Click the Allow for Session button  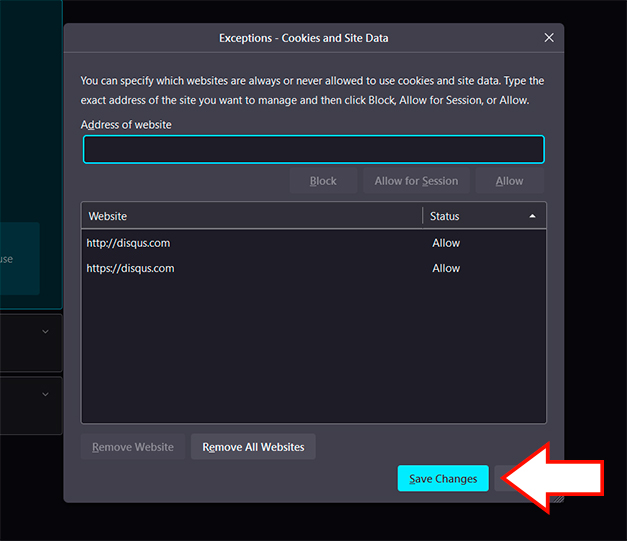[416, 181]
